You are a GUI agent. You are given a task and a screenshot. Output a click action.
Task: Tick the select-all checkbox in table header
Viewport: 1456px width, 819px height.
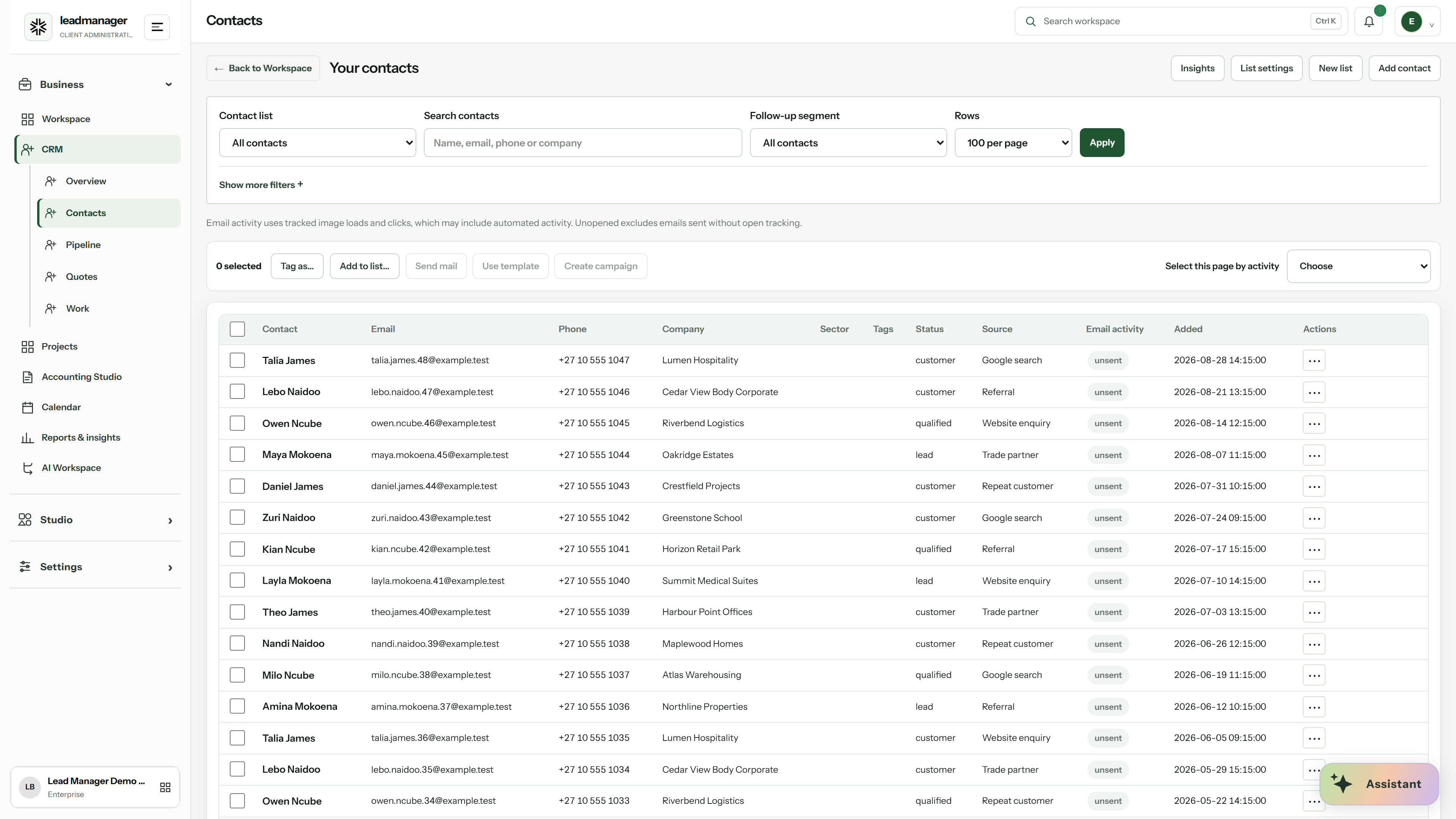pos(237,329)
